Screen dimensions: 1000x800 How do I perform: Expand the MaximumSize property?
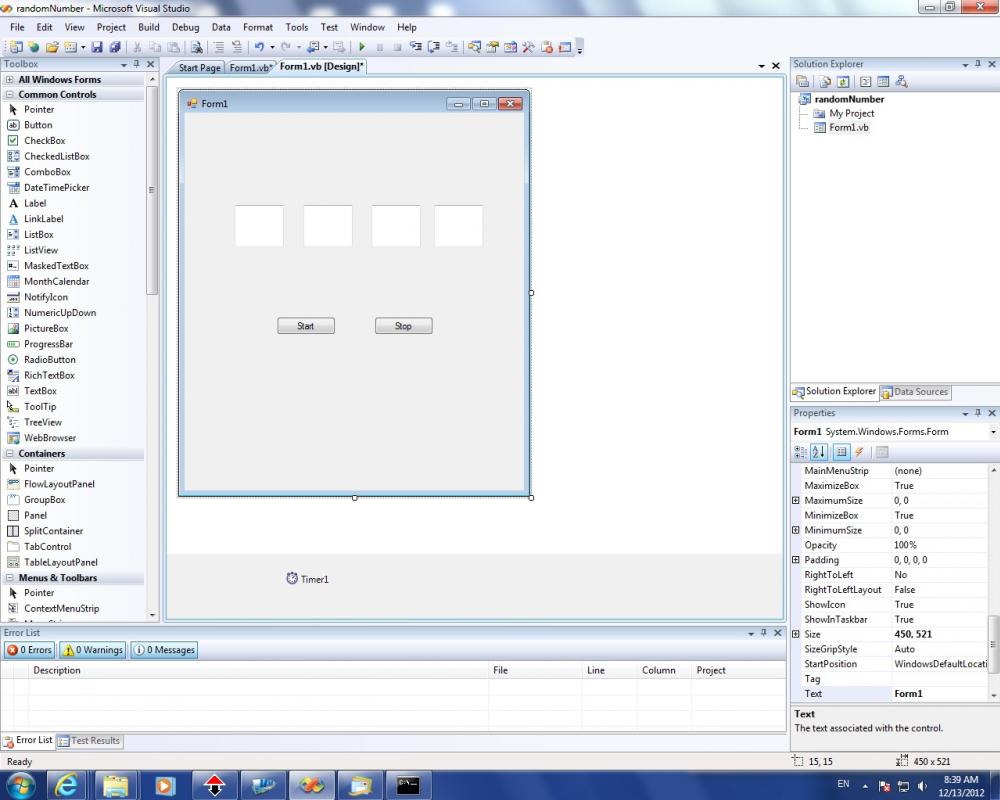(795, 500)
